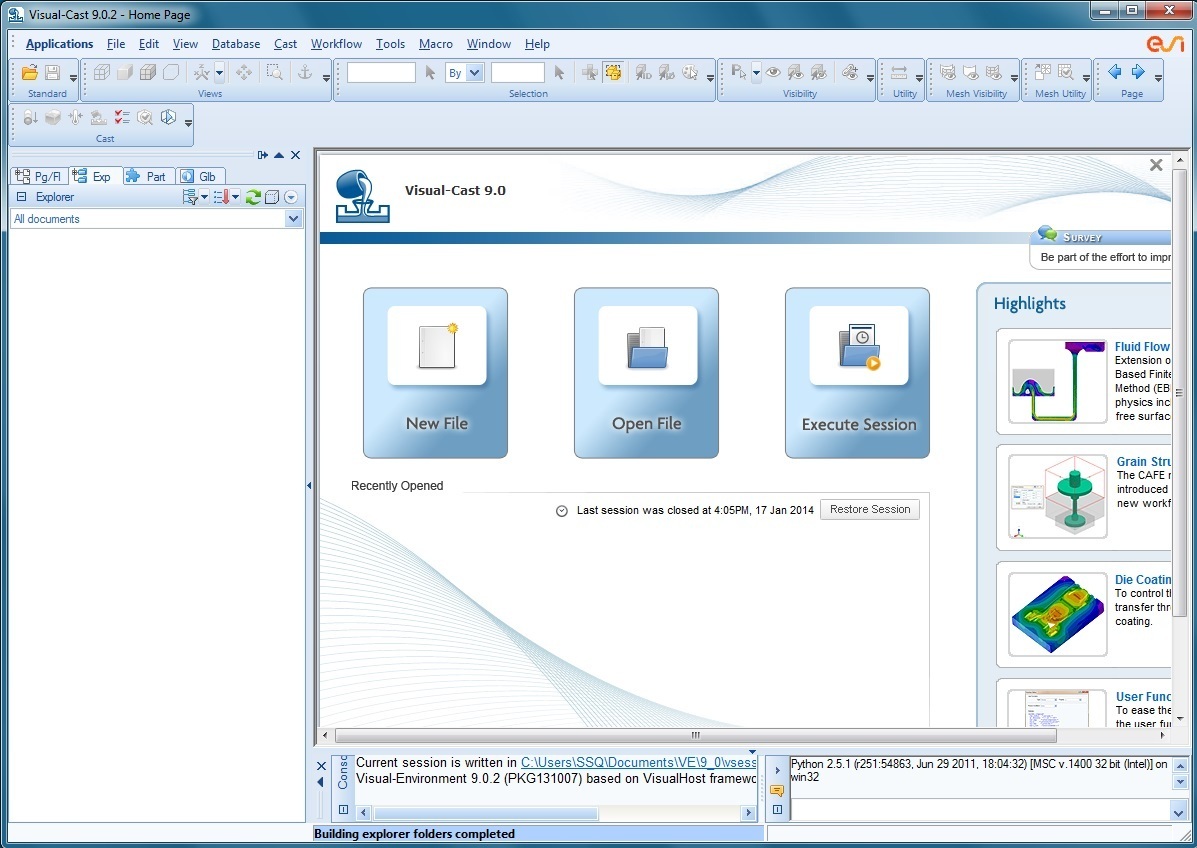
Task: Click the Open folder icon in Standard toolbar
Action: (x=30, y=73)
